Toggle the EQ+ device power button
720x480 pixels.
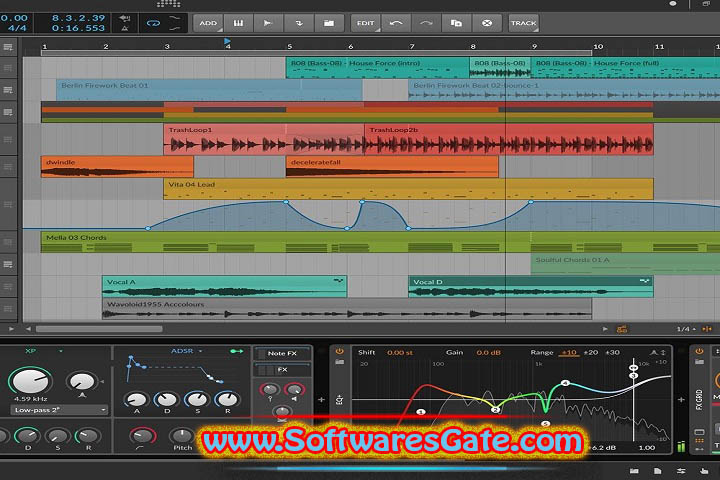pos(339,351)
